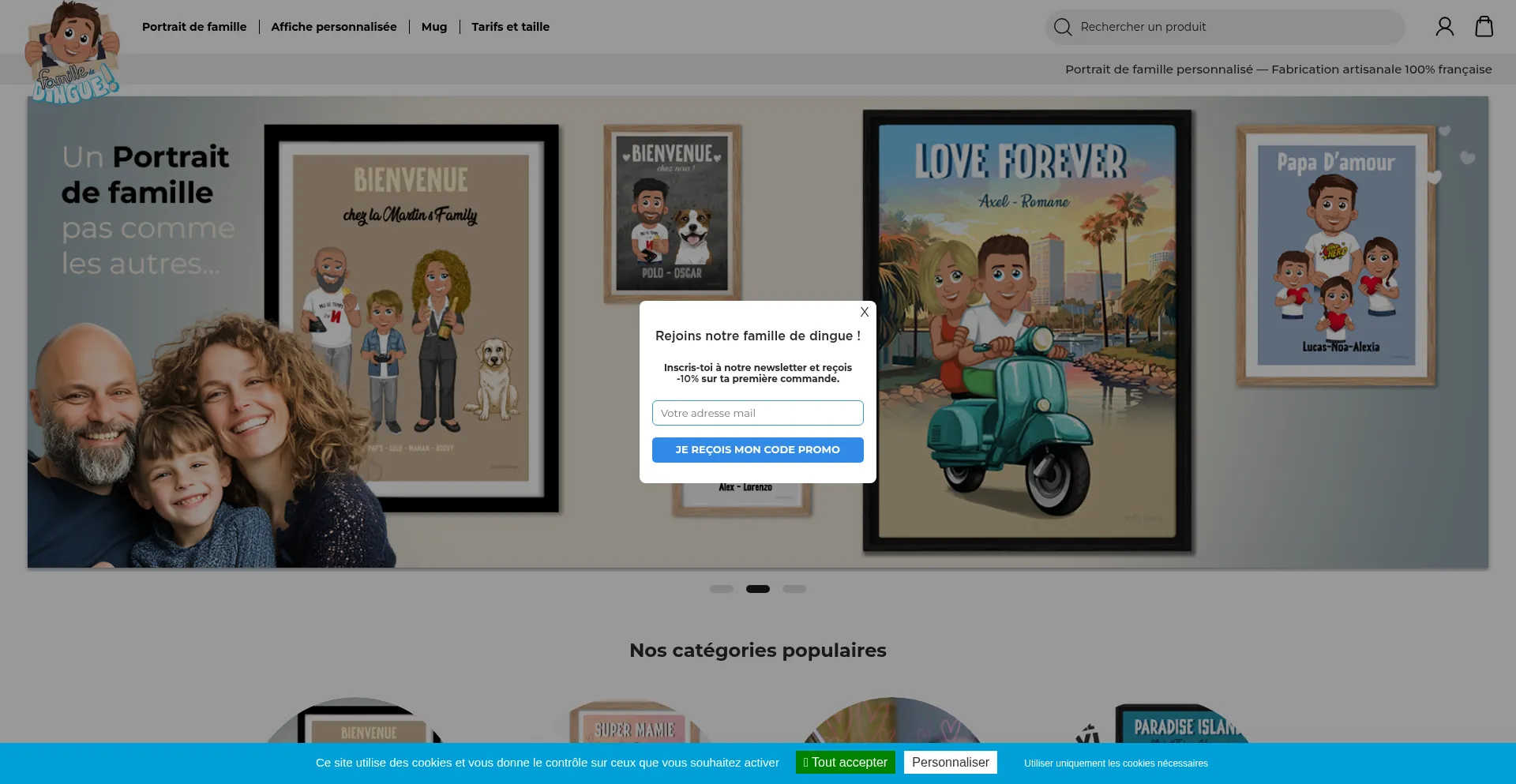This screenshot has width=1516, height=784.
Task: Navigate to the Mug menu item
Action: pos(433,27)
